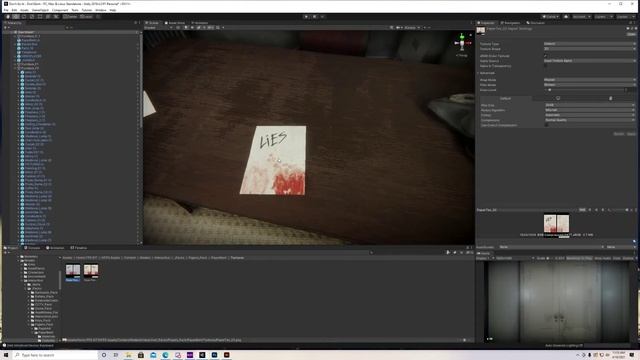Open the Account dropdown in toolbar

point(581,17)
